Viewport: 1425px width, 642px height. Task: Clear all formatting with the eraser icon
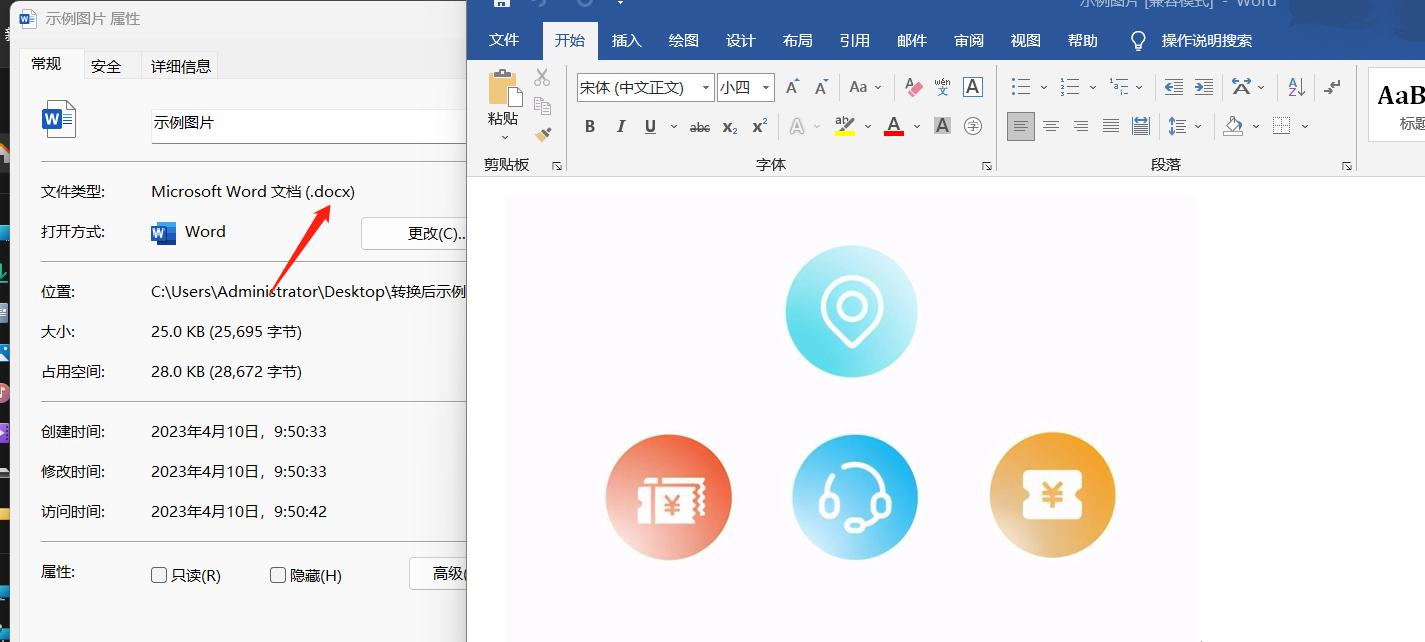click(913, 88)
